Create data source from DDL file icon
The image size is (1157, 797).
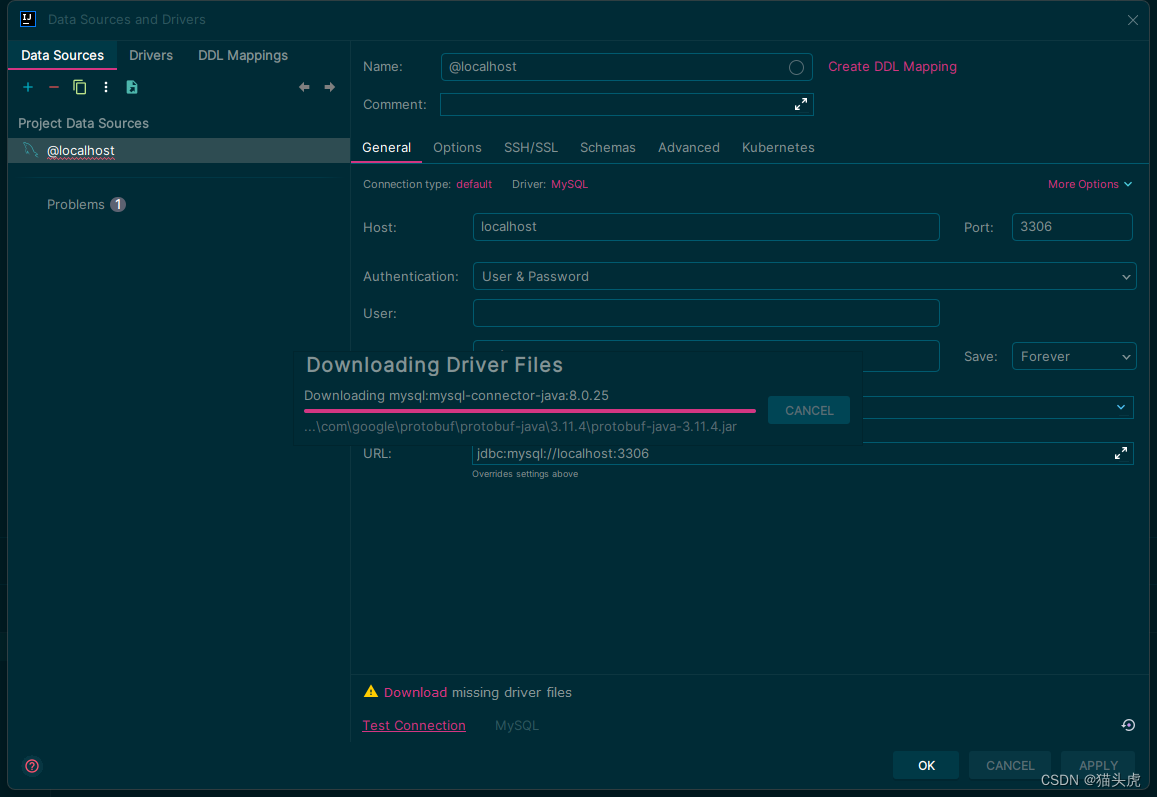pyautogui.click(x=131, y=87)
